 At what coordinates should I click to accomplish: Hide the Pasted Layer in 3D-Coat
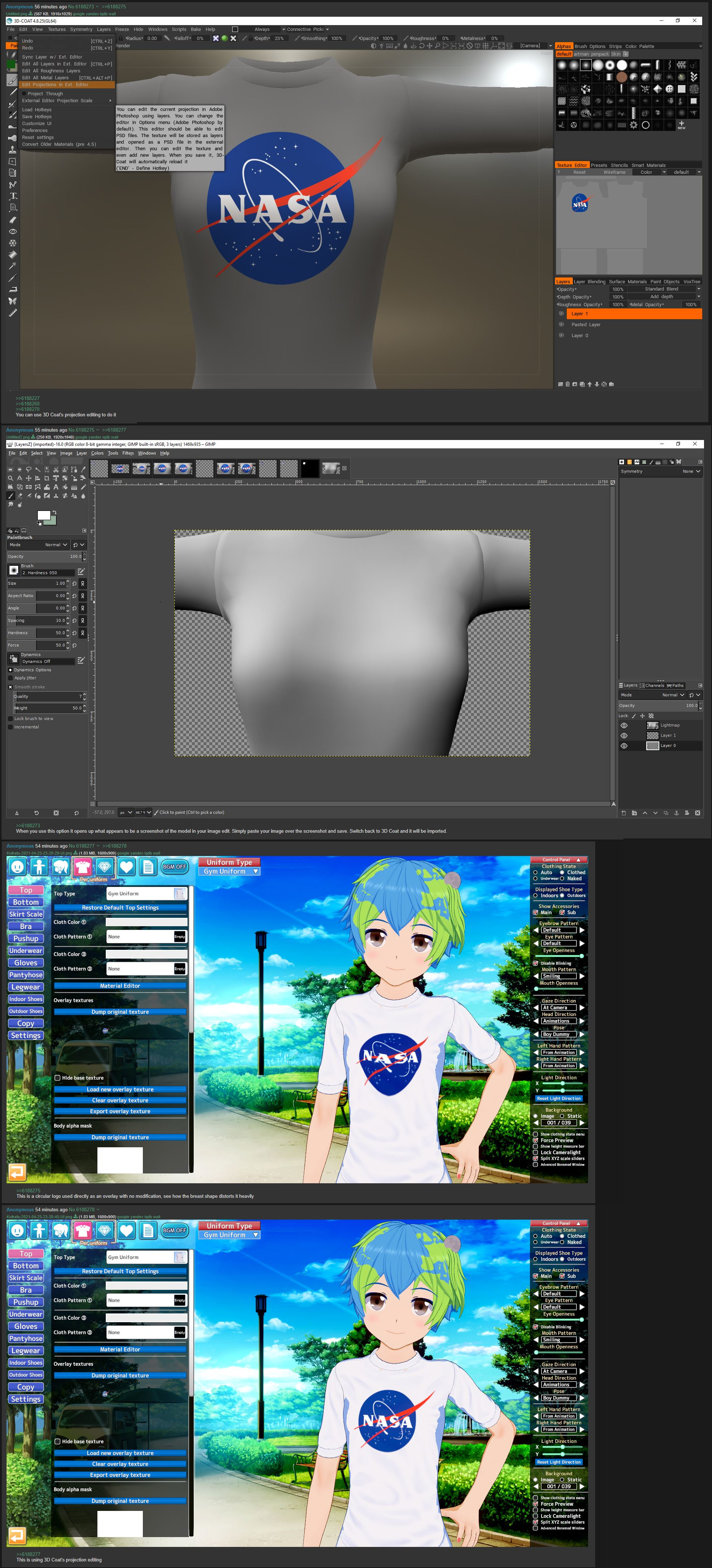(x=561, y=324)
